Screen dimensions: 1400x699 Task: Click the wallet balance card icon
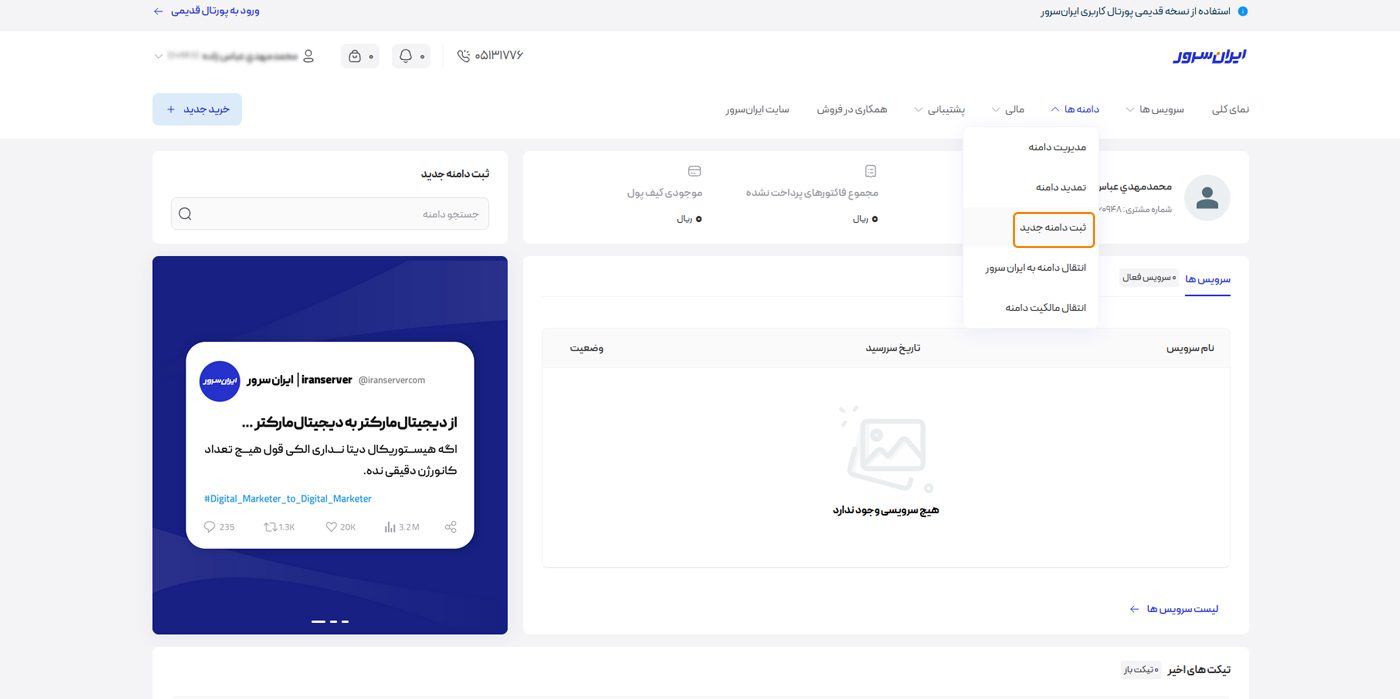695,171
